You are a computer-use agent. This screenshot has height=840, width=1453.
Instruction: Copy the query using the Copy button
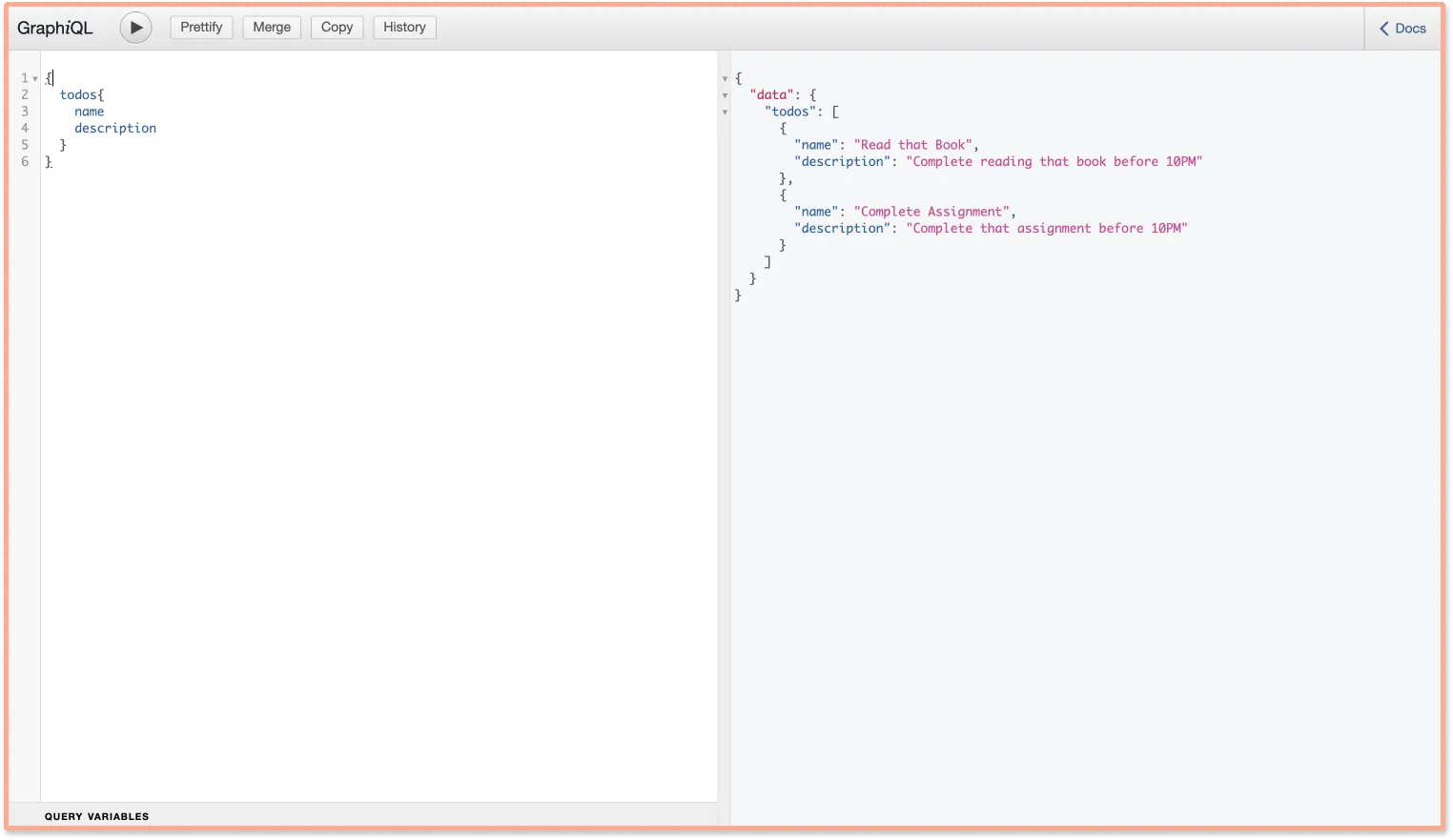(337, 28)
